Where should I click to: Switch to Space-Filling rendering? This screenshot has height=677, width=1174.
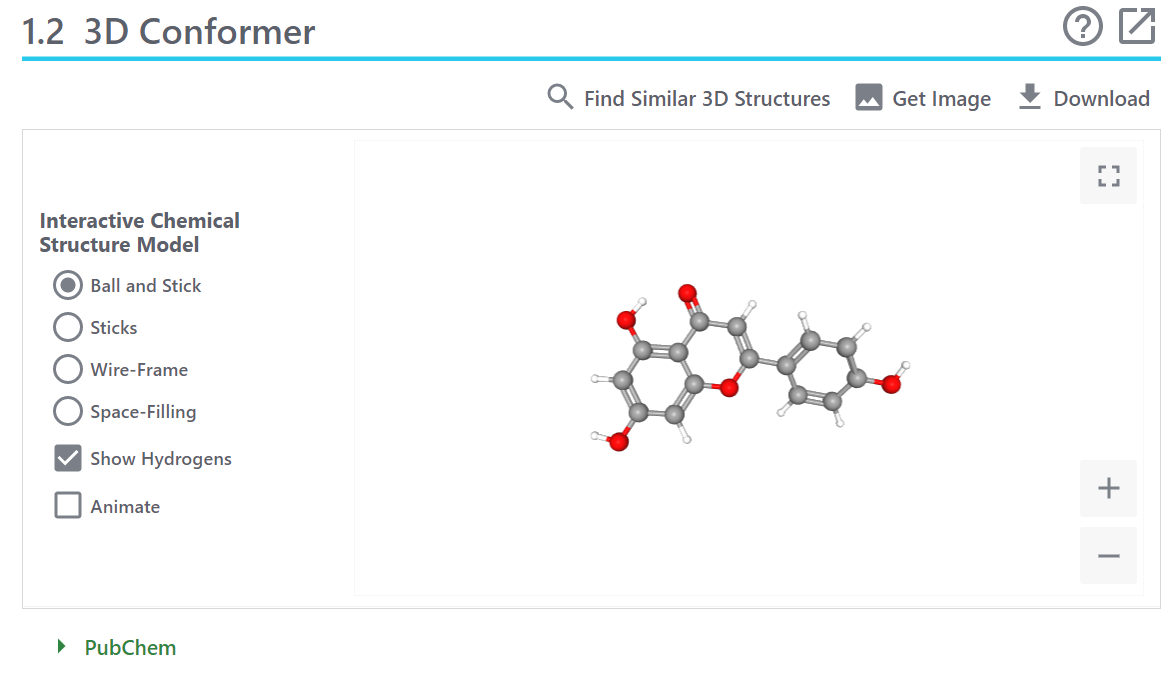pyautogui.click(x=67, y=411)
